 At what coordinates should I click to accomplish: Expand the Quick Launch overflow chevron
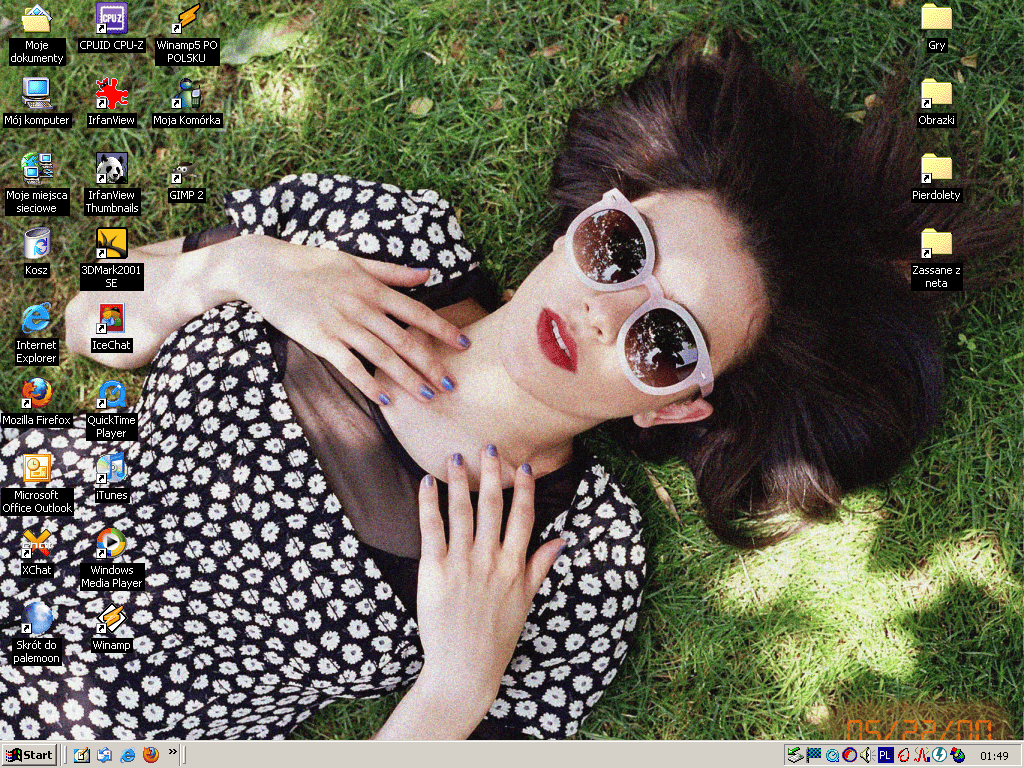[172, 752]
